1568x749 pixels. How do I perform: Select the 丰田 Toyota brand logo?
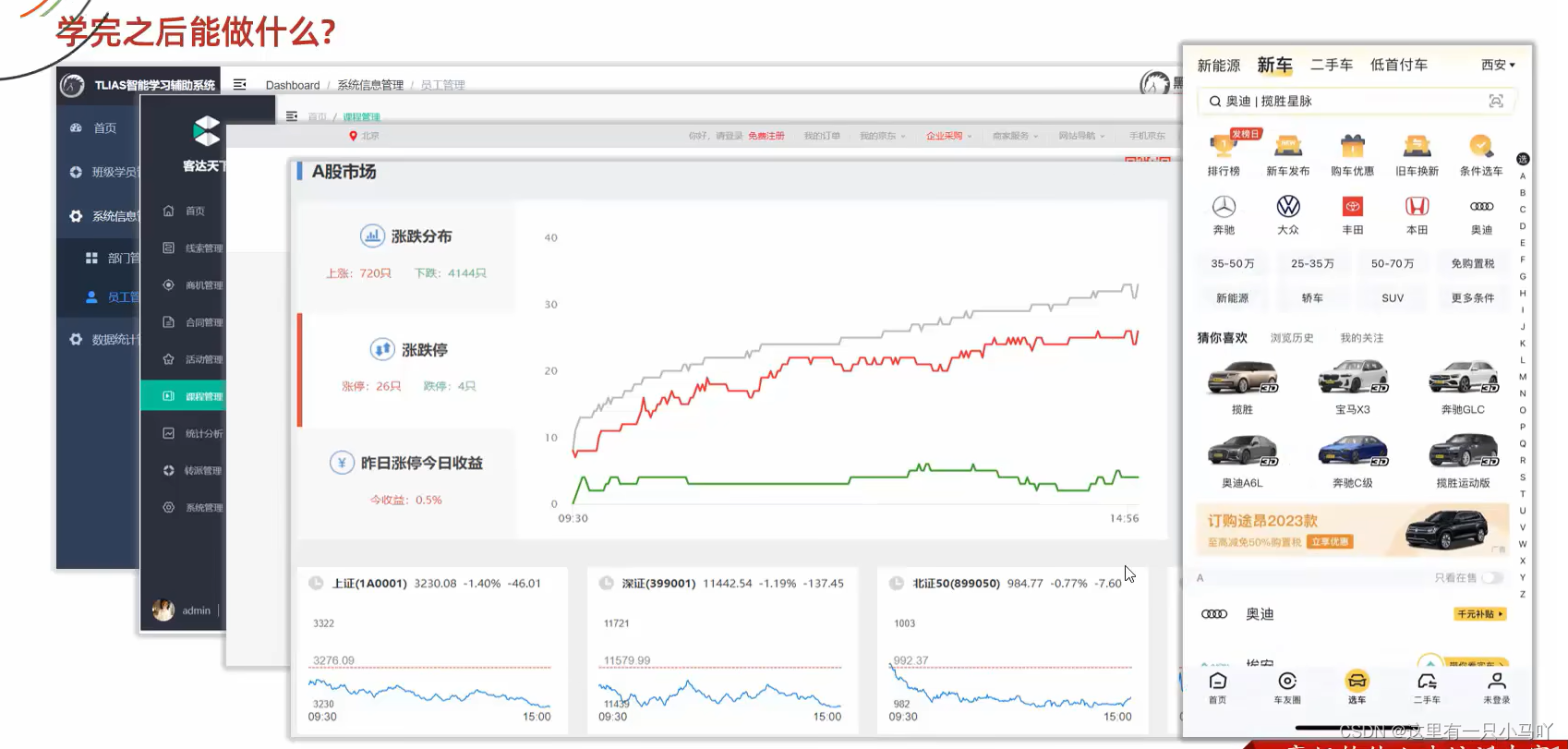1352,206
